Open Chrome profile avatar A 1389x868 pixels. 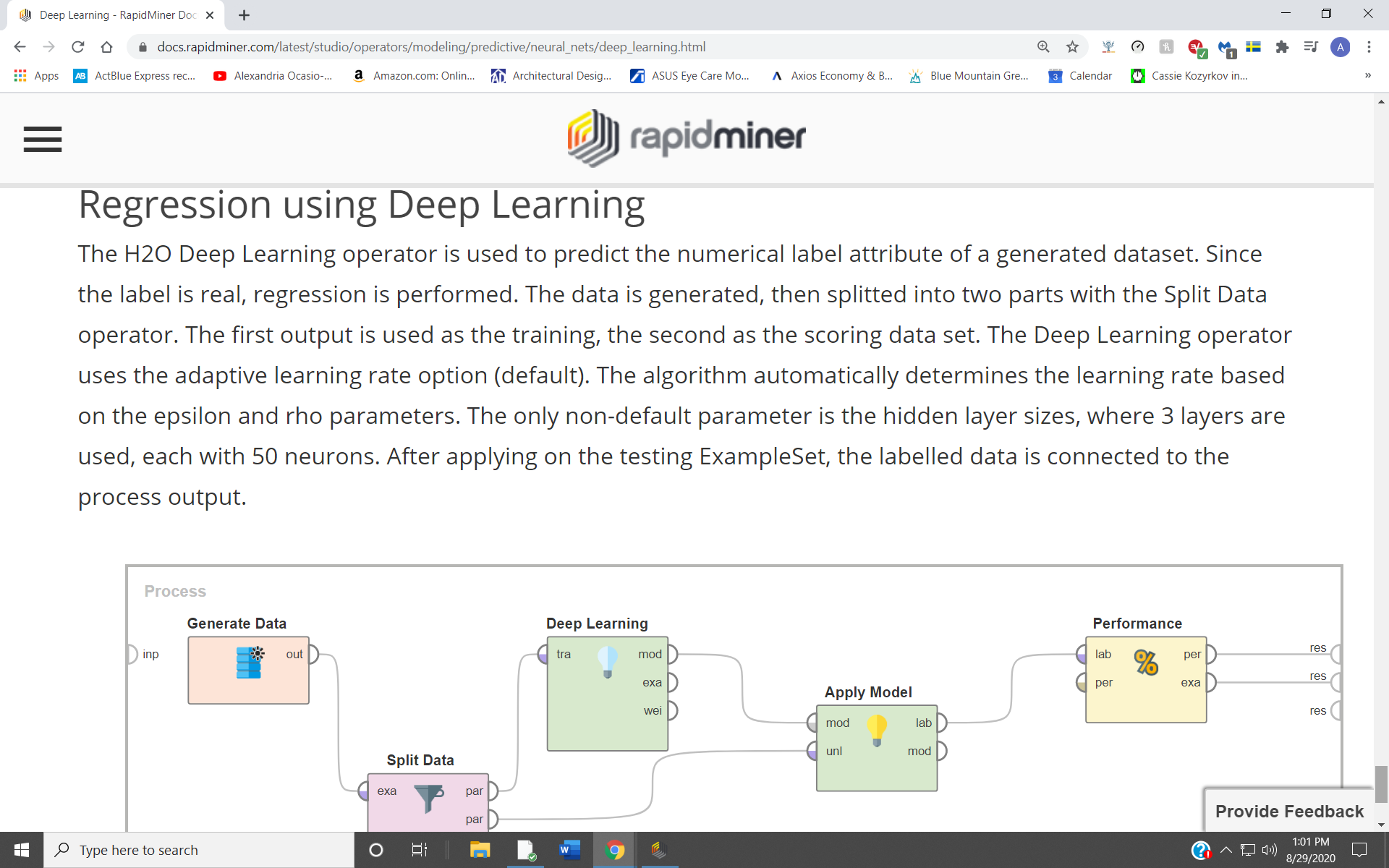1340,47
